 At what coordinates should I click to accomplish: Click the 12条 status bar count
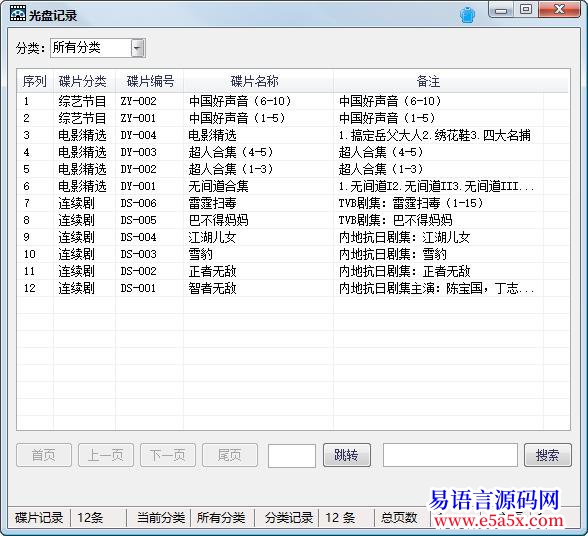coord(90,518)
